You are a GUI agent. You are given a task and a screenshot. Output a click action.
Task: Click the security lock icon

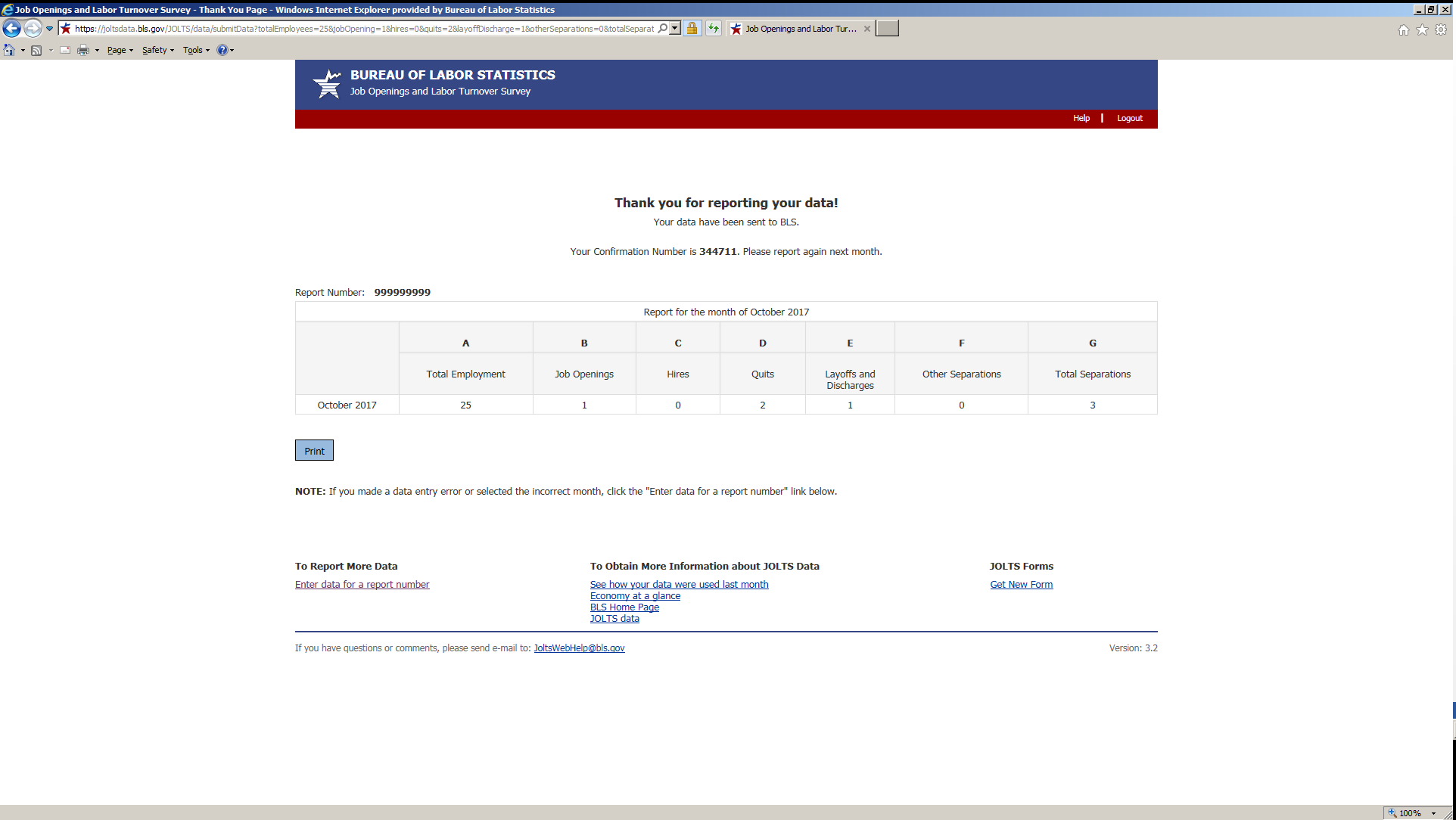point(692,29)
